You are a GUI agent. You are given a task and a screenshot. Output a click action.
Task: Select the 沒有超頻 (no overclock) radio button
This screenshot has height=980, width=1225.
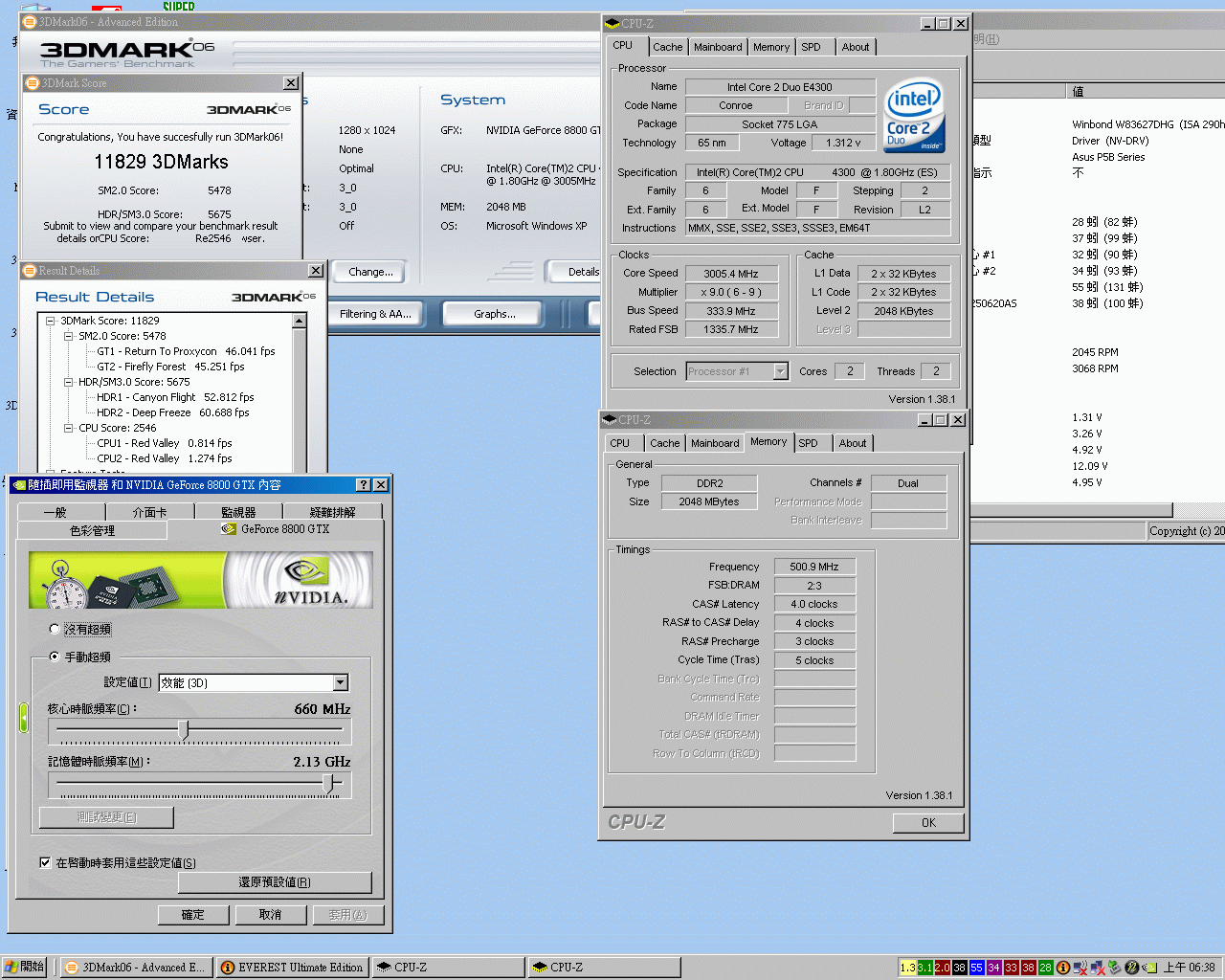click(x=55, y=629)
